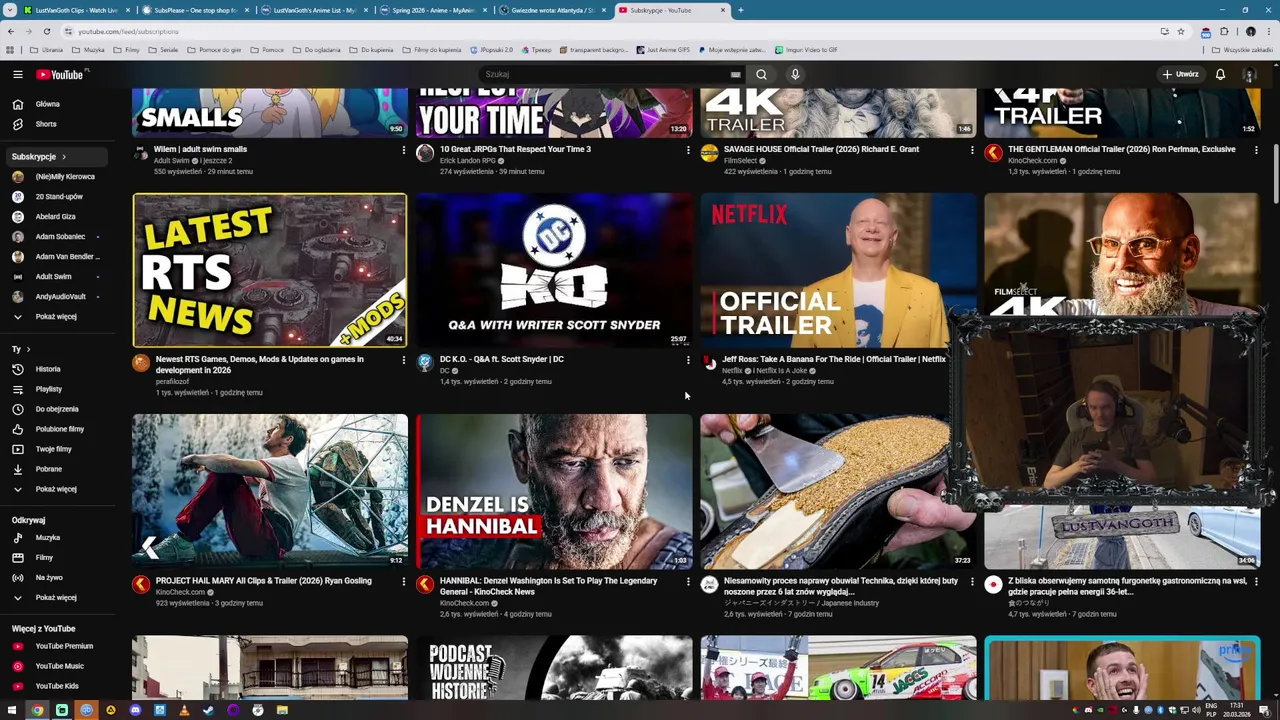This screenshot has width=1280, height=720.
Task: Open more options for Newest RTS Games video
Action: tap(404, 360)
